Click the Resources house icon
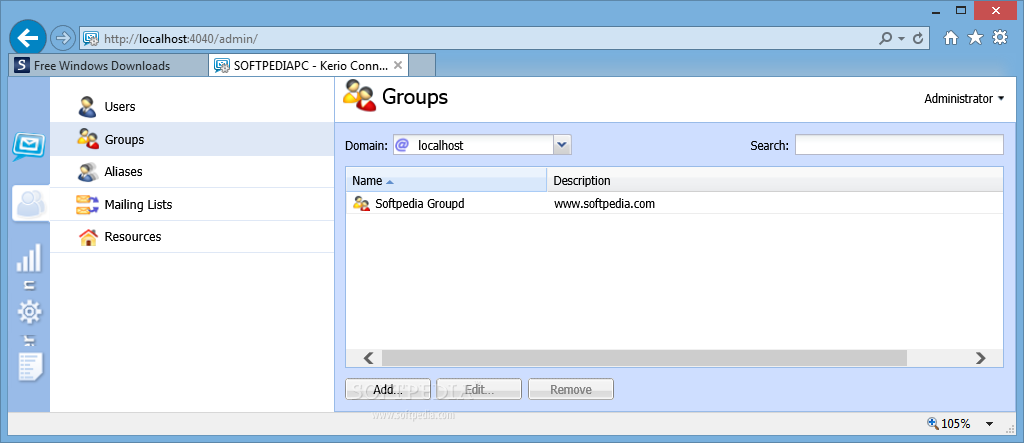This screenshot has height=443, width=1024. click(x=88, y=237)
